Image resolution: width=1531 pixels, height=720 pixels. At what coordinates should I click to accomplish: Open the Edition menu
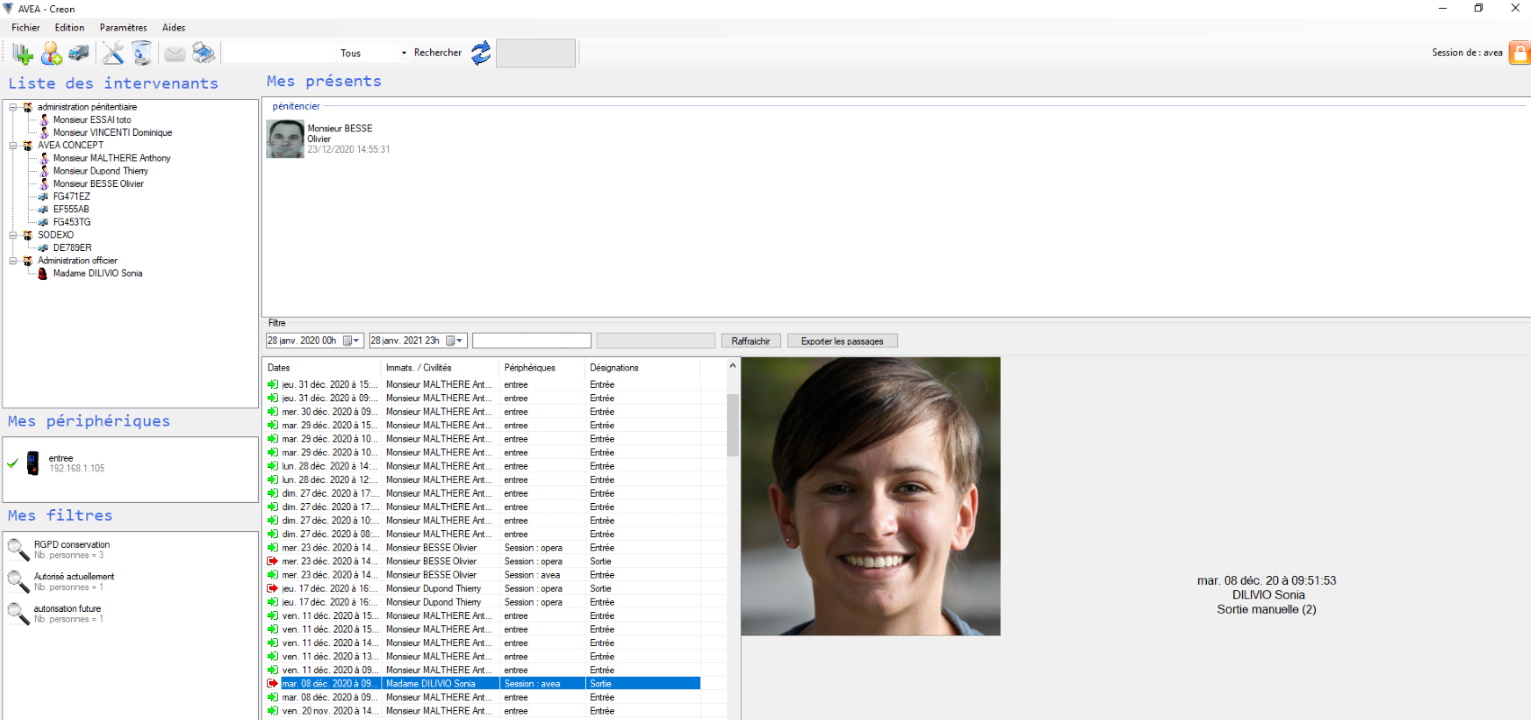tap(70, 28)
